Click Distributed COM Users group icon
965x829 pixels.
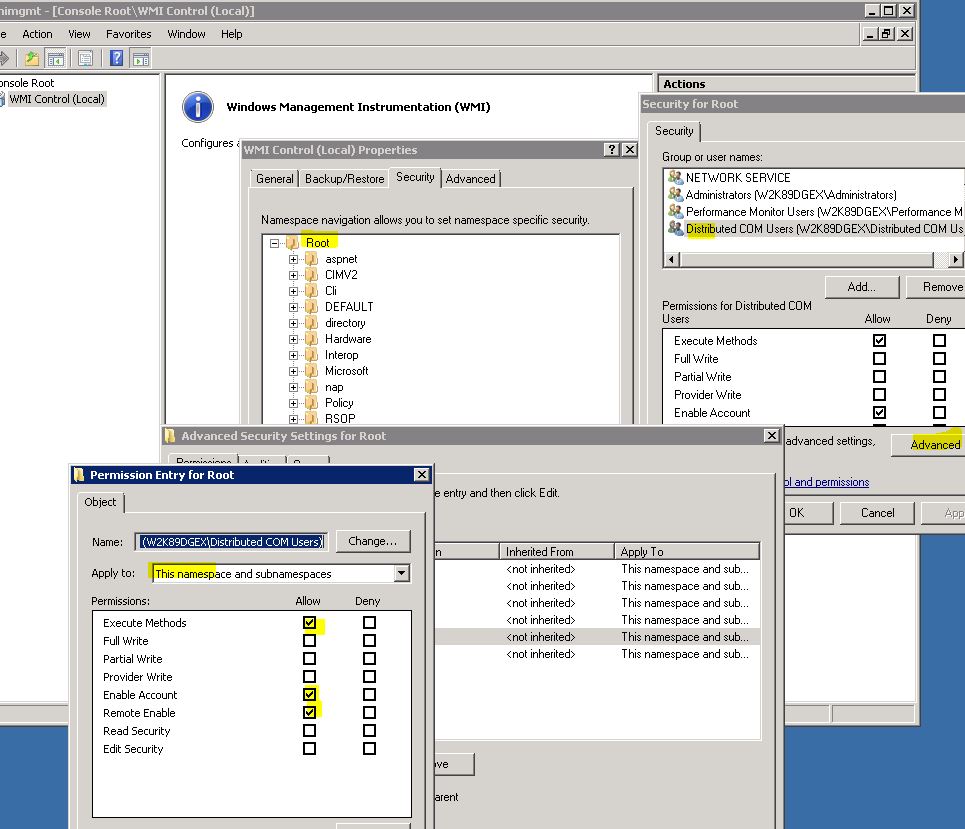click(x=676, y=229)
